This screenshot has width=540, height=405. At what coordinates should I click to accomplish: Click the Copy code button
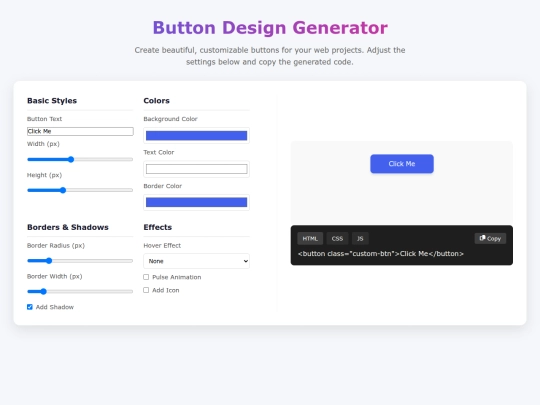490,238
